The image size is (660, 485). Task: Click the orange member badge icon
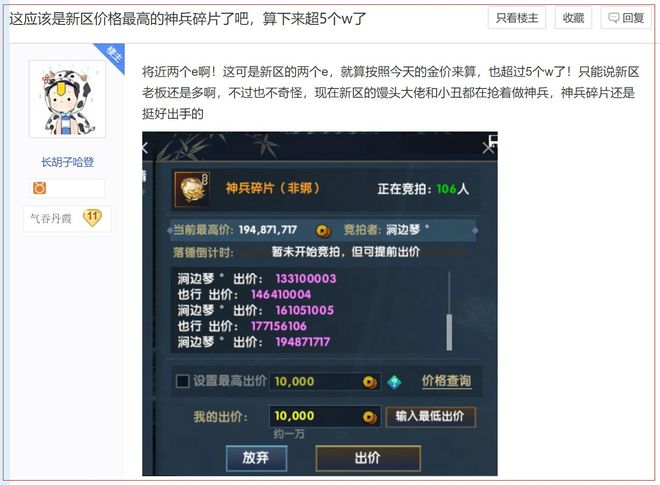(x=39, y=188)
